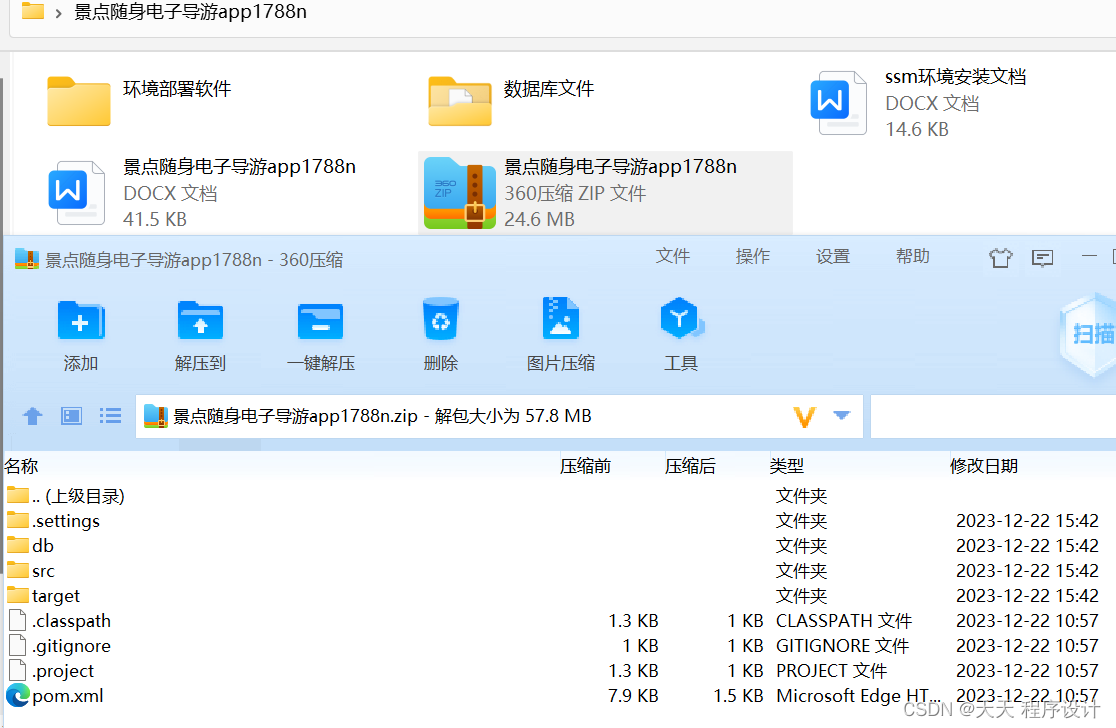Click the breadcrumb chevron in Explorer address bar
The height and width of the screenshot is (728, 1116).
(x=58, y=13)
